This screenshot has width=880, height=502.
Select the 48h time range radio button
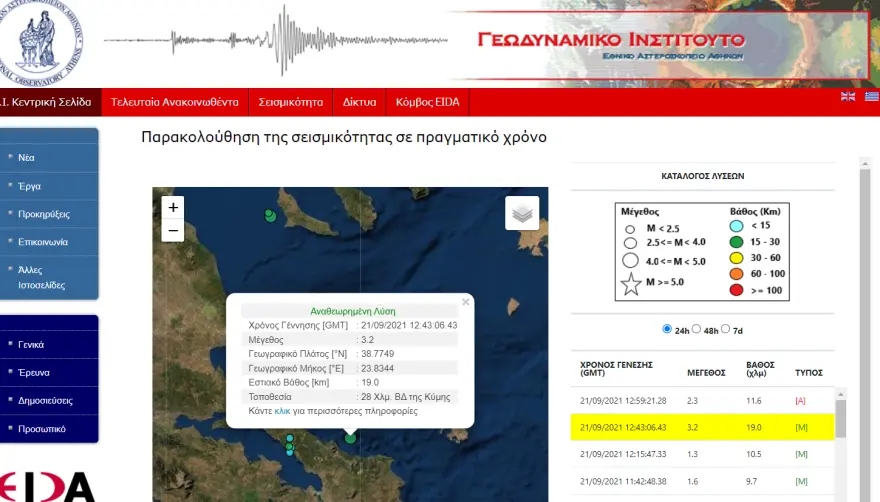(x=696, y=329)
